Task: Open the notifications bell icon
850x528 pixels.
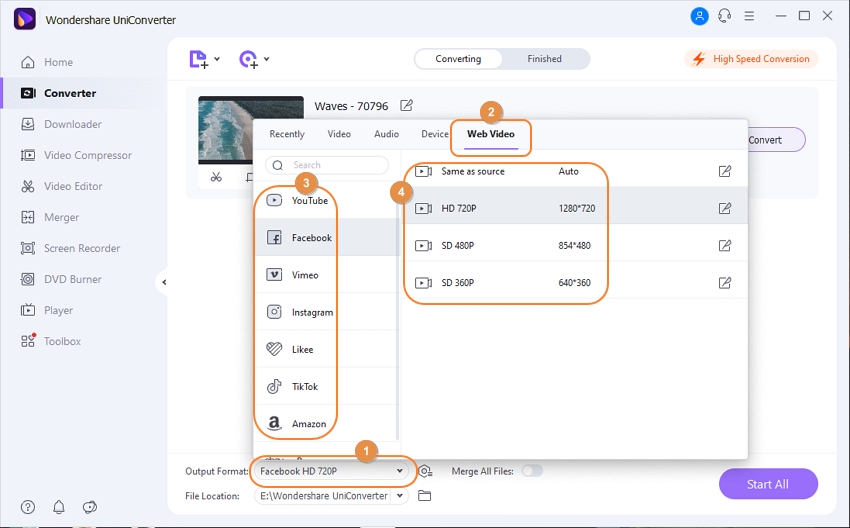Action: 59,507
